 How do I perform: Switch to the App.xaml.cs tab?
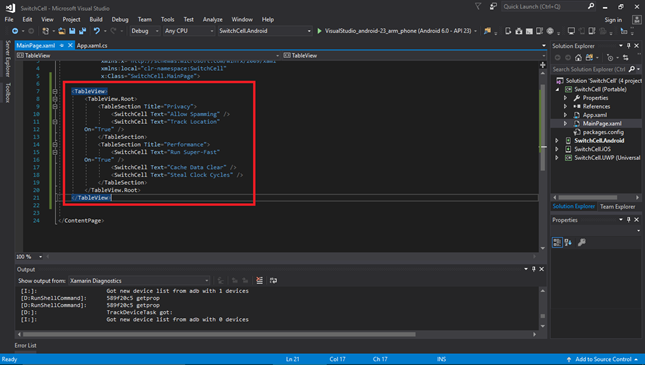[x=92, y=46]
